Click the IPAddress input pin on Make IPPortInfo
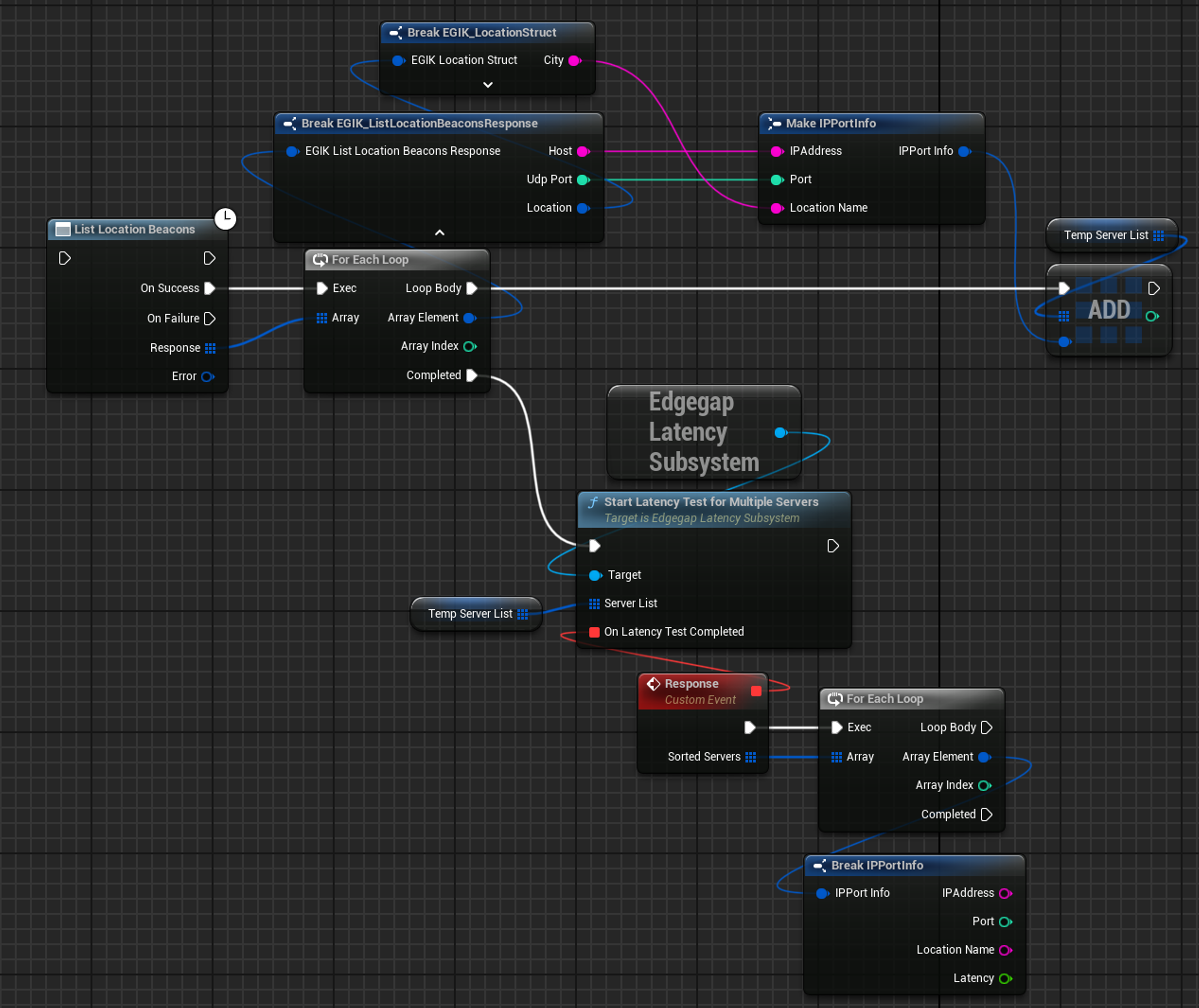Image resolution: width=1199 pixels, height=1008 pixels. (777, 151)
